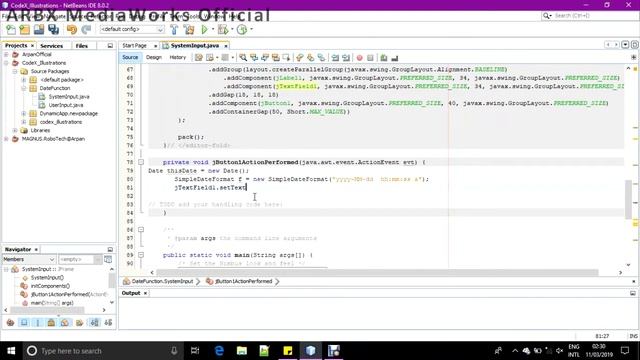Toggle Highlight Search in editor toolbar
640x360 pixels.
[276, 58]
